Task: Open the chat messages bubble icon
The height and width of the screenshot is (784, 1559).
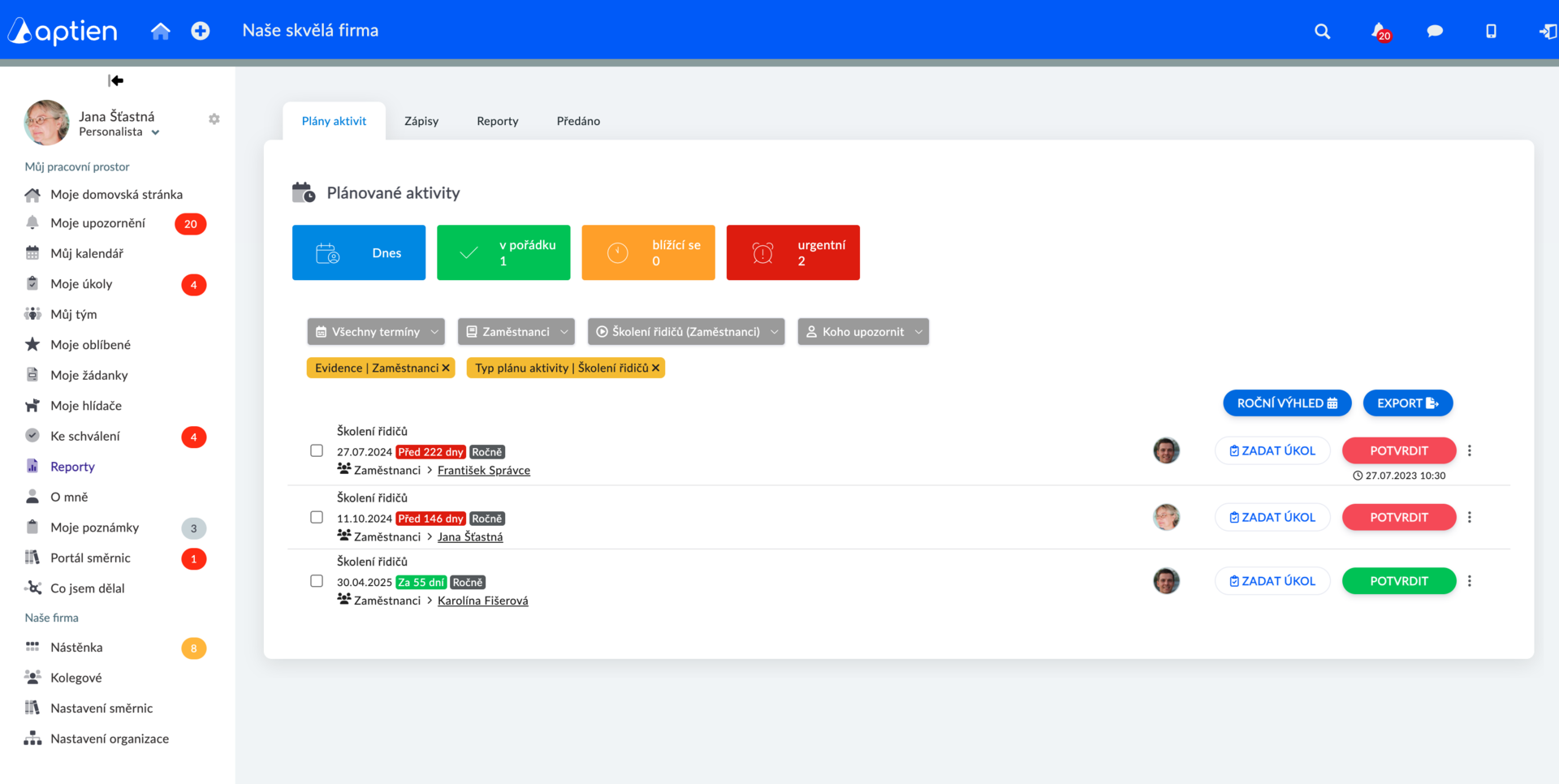Action: click(1435, 31)
